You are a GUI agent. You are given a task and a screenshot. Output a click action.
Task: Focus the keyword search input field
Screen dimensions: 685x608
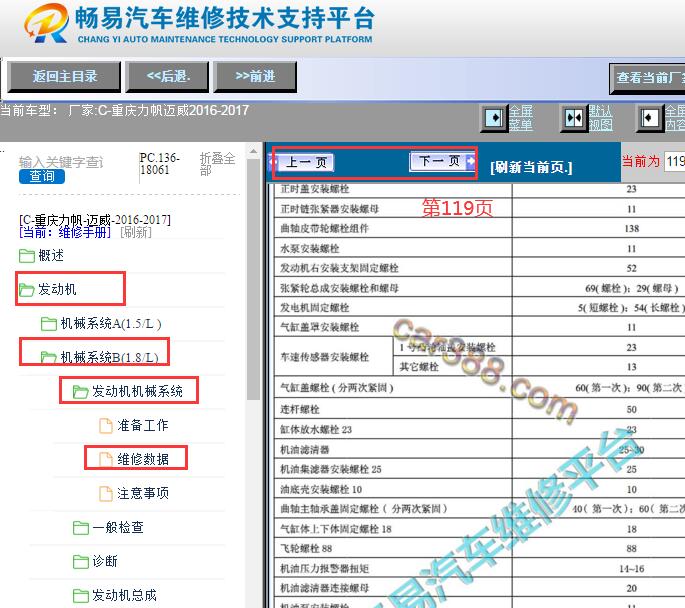[61, 162]
